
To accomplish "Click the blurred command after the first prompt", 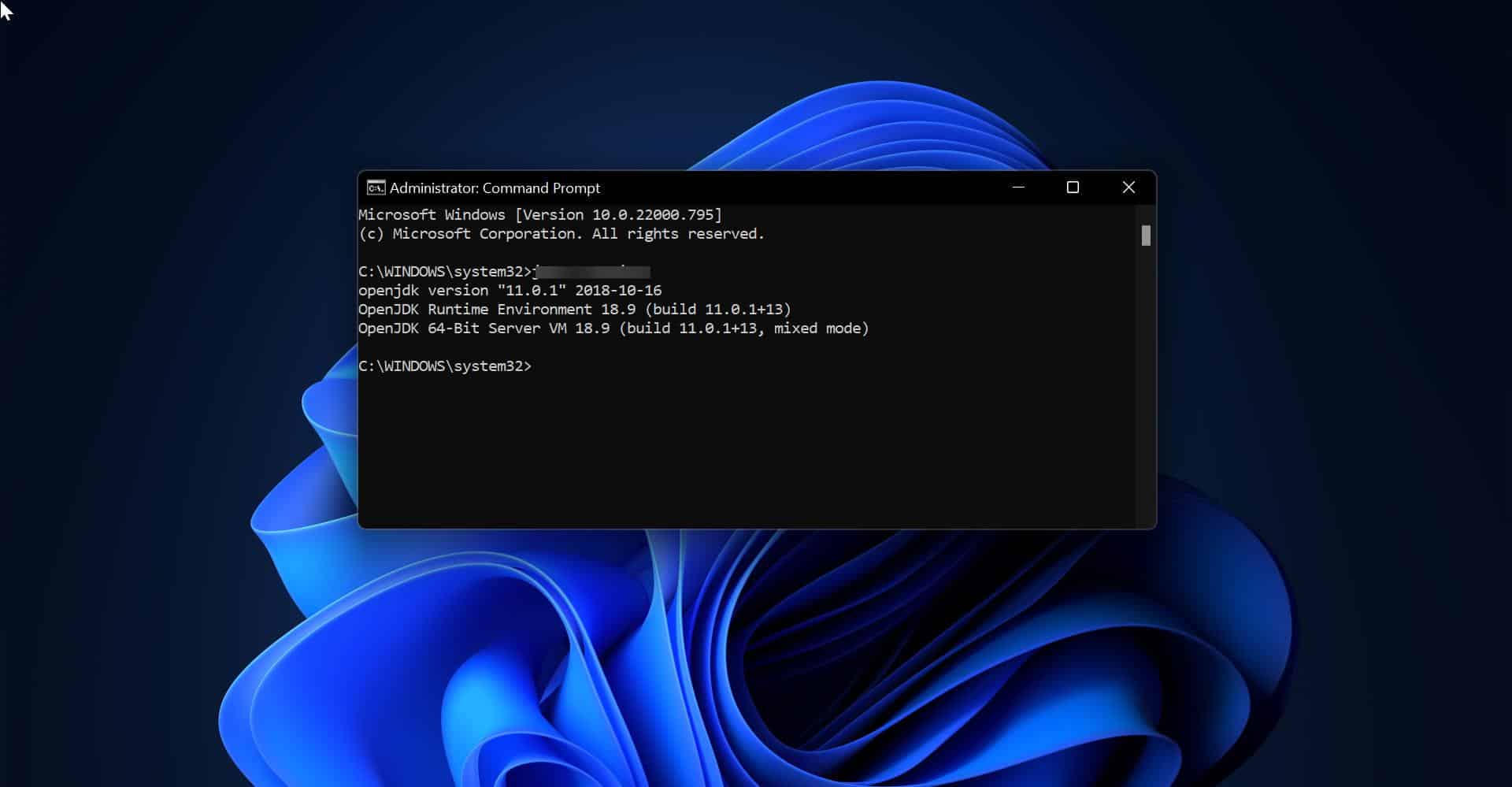I will [595, 271].
